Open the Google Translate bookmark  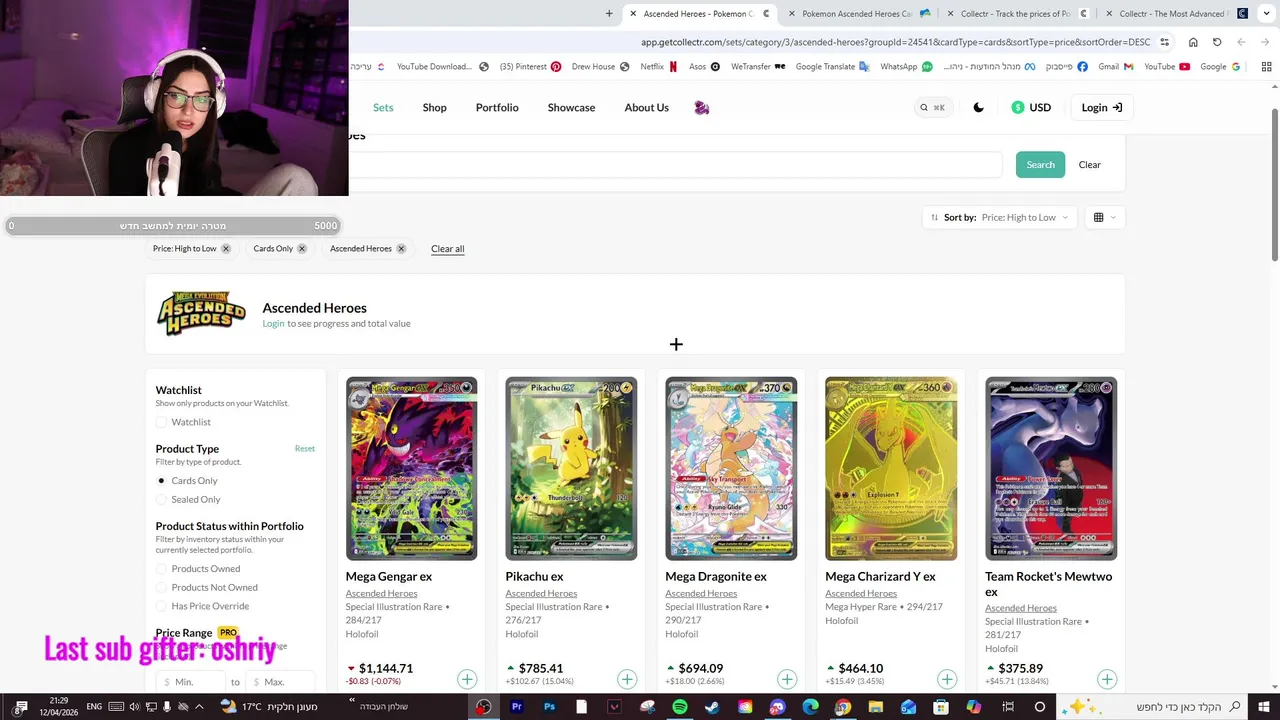(x=832, y=67)
